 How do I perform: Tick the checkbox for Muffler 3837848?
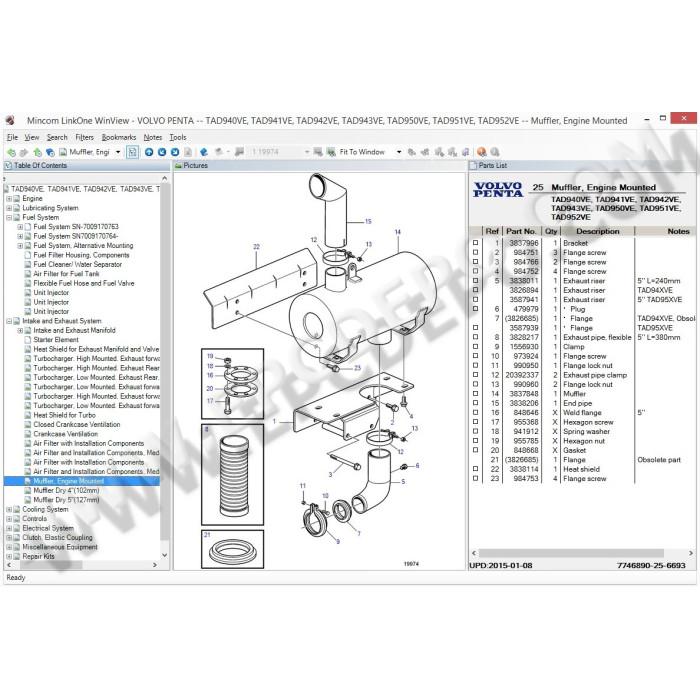tap(475, 393)
